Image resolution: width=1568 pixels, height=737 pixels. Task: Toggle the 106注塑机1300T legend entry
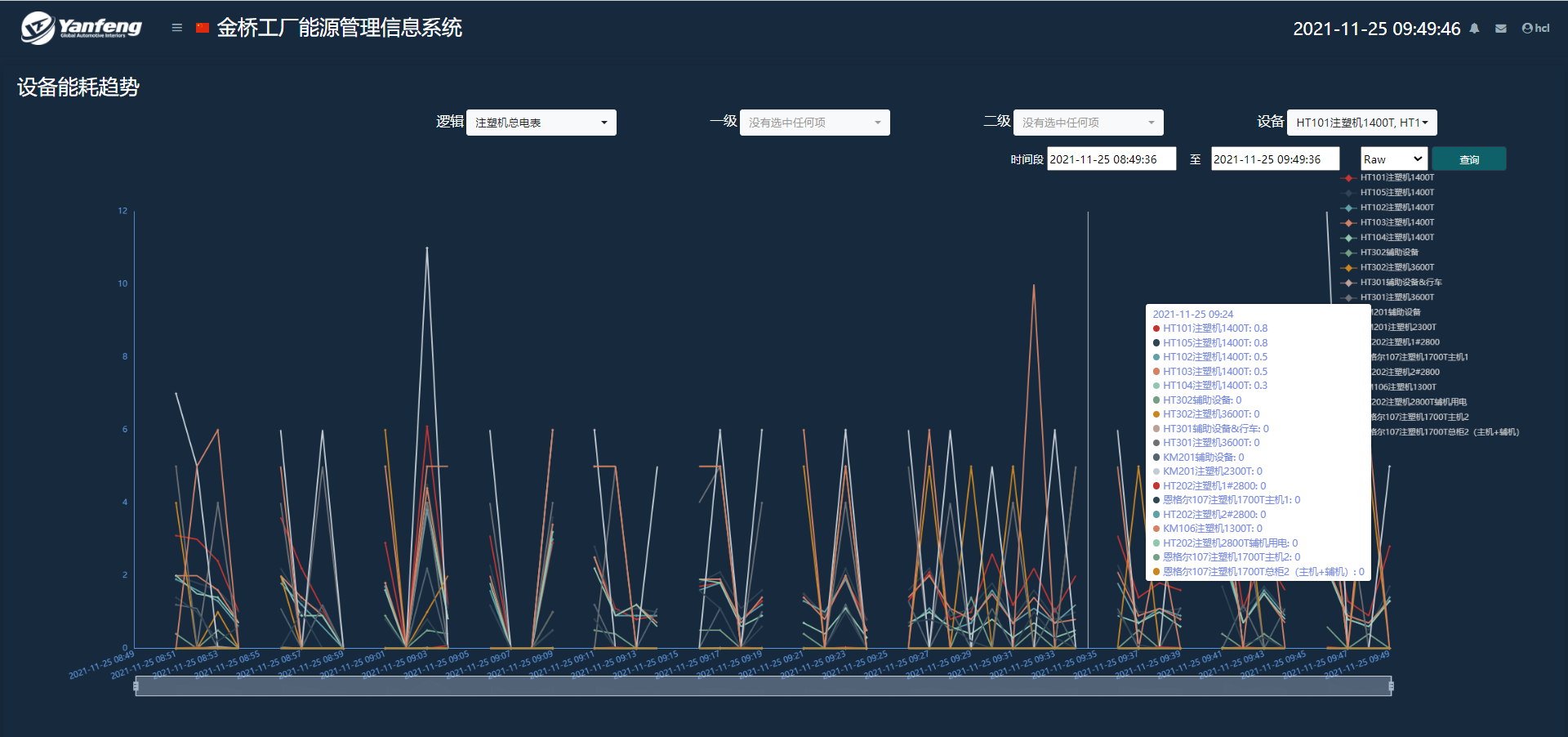1405,387
